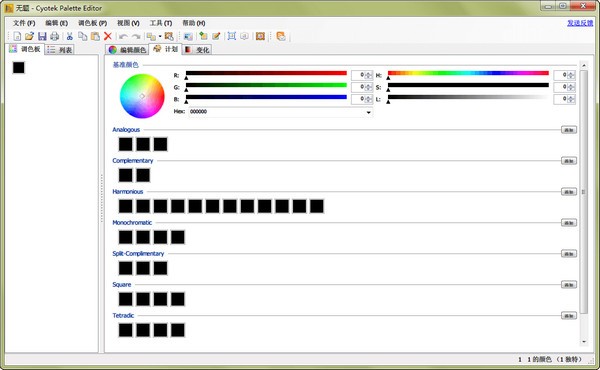Click the import from image icon

[188, 36]
